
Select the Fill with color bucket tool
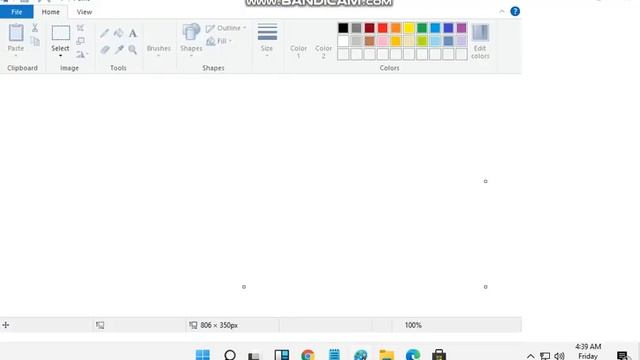[119, 33]
